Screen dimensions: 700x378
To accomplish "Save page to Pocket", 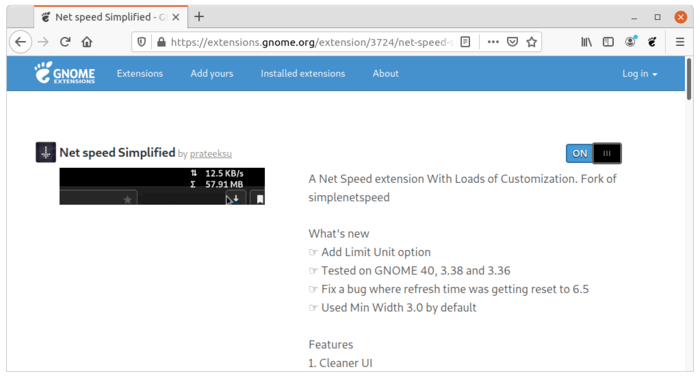I will coord(512,42).
